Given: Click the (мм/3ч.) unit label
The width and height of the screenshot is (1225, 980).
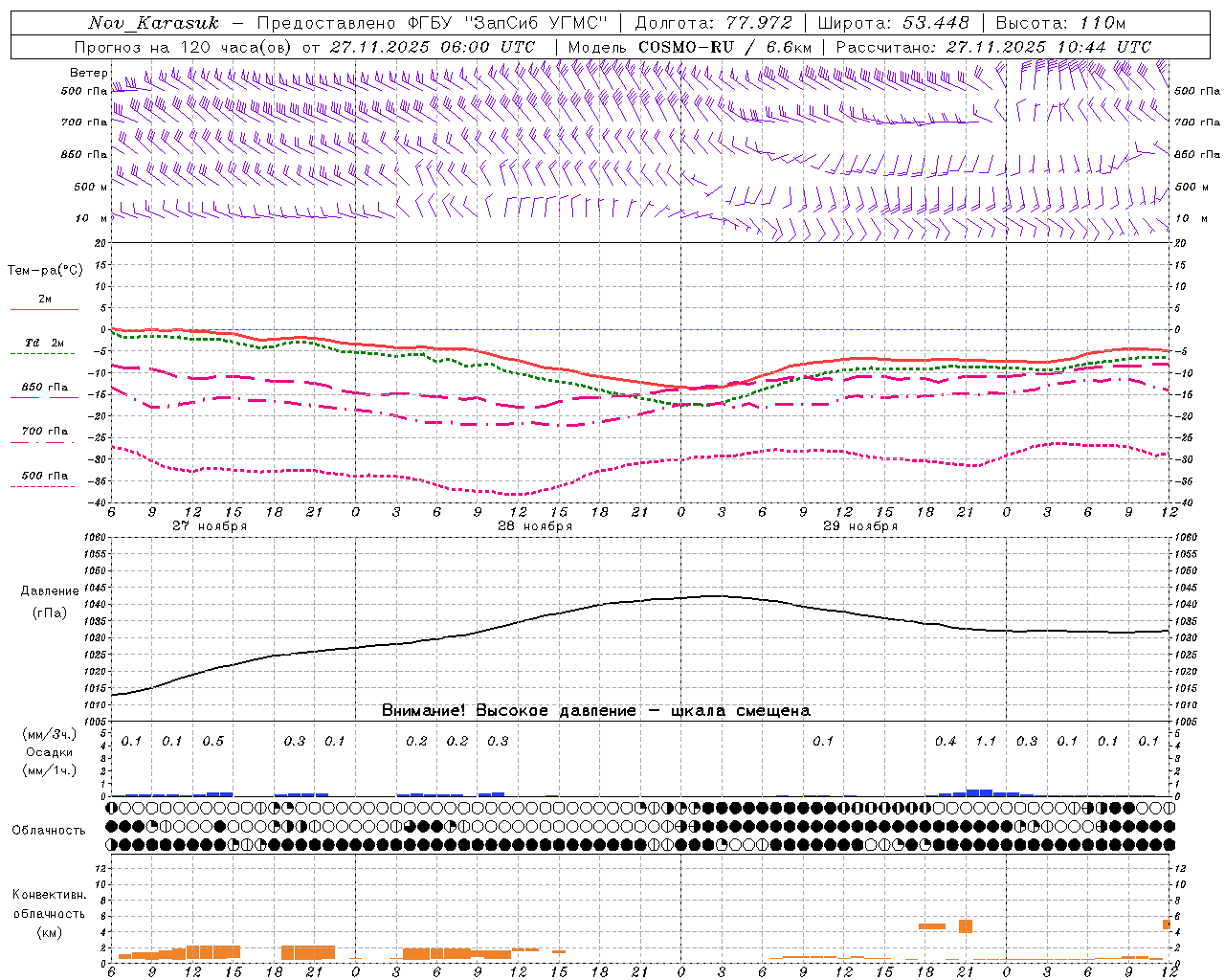Looking at the screenshot, I should (x=50, y=734).
